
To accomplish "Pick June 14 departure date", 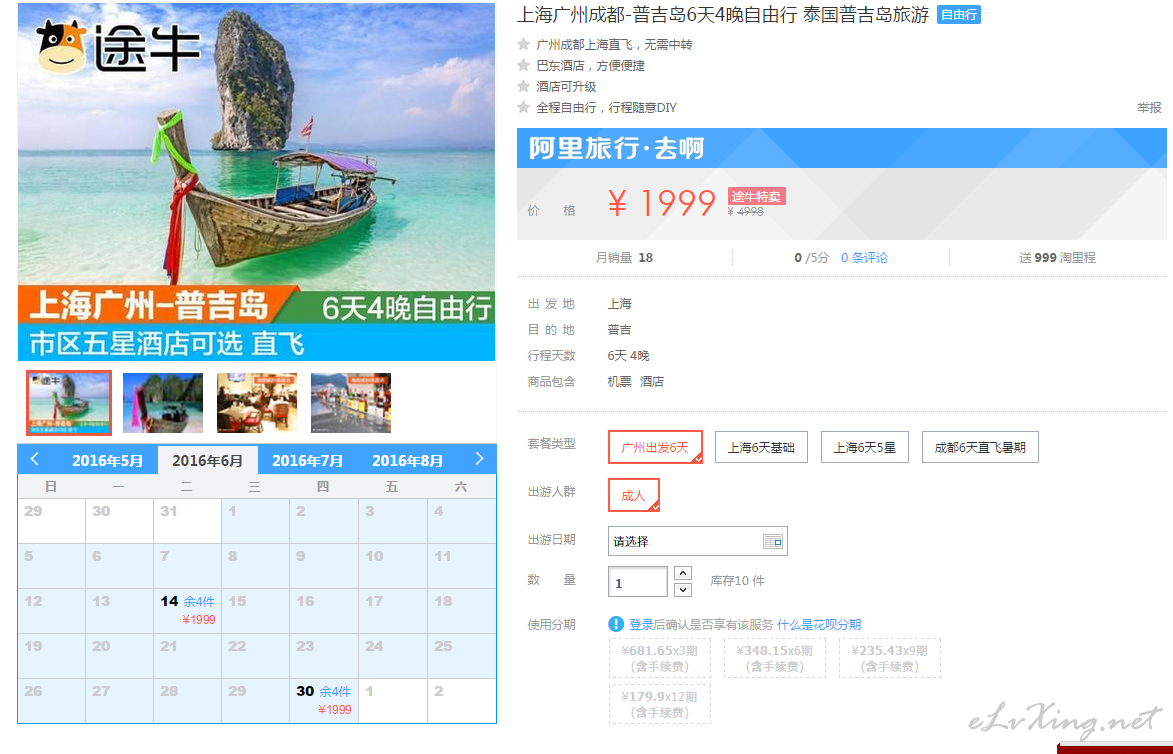I will pyautogui.click(x=187, y=610).
